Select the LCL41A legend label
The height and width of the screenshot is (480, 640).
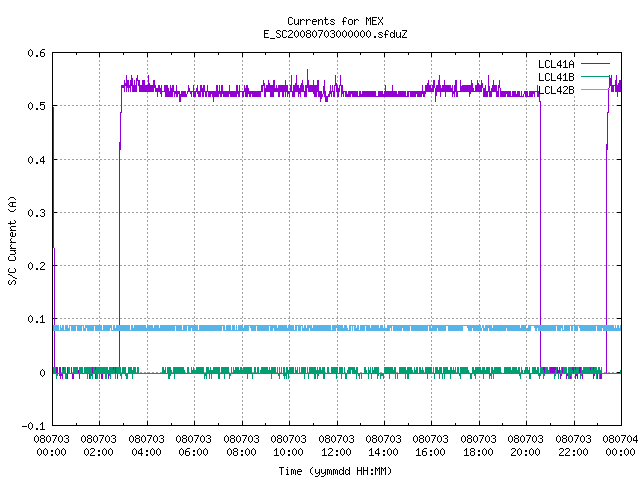point(556,64)
